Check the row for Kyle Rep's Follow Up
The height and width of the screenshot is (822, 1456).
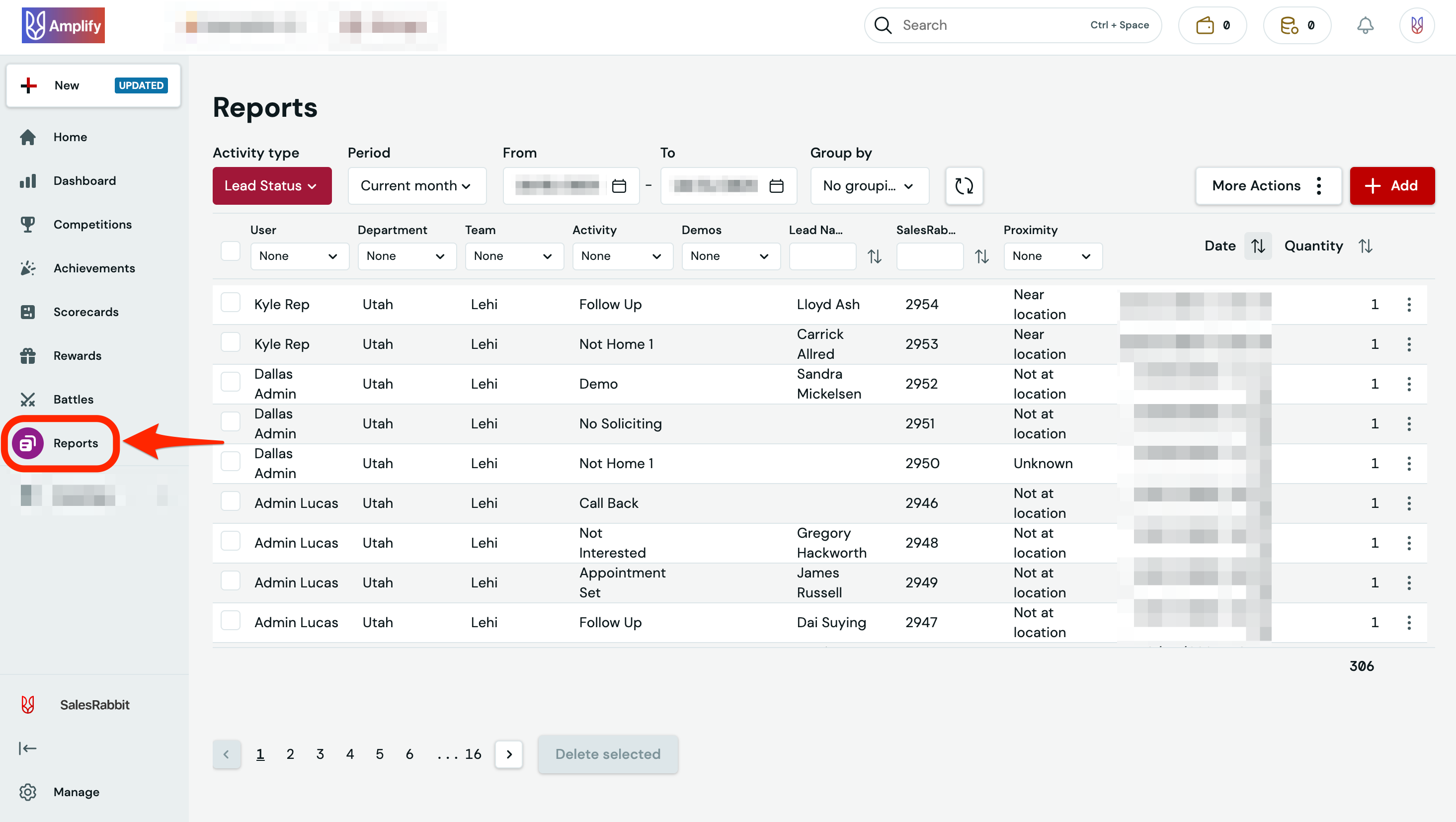pos(230,303)
